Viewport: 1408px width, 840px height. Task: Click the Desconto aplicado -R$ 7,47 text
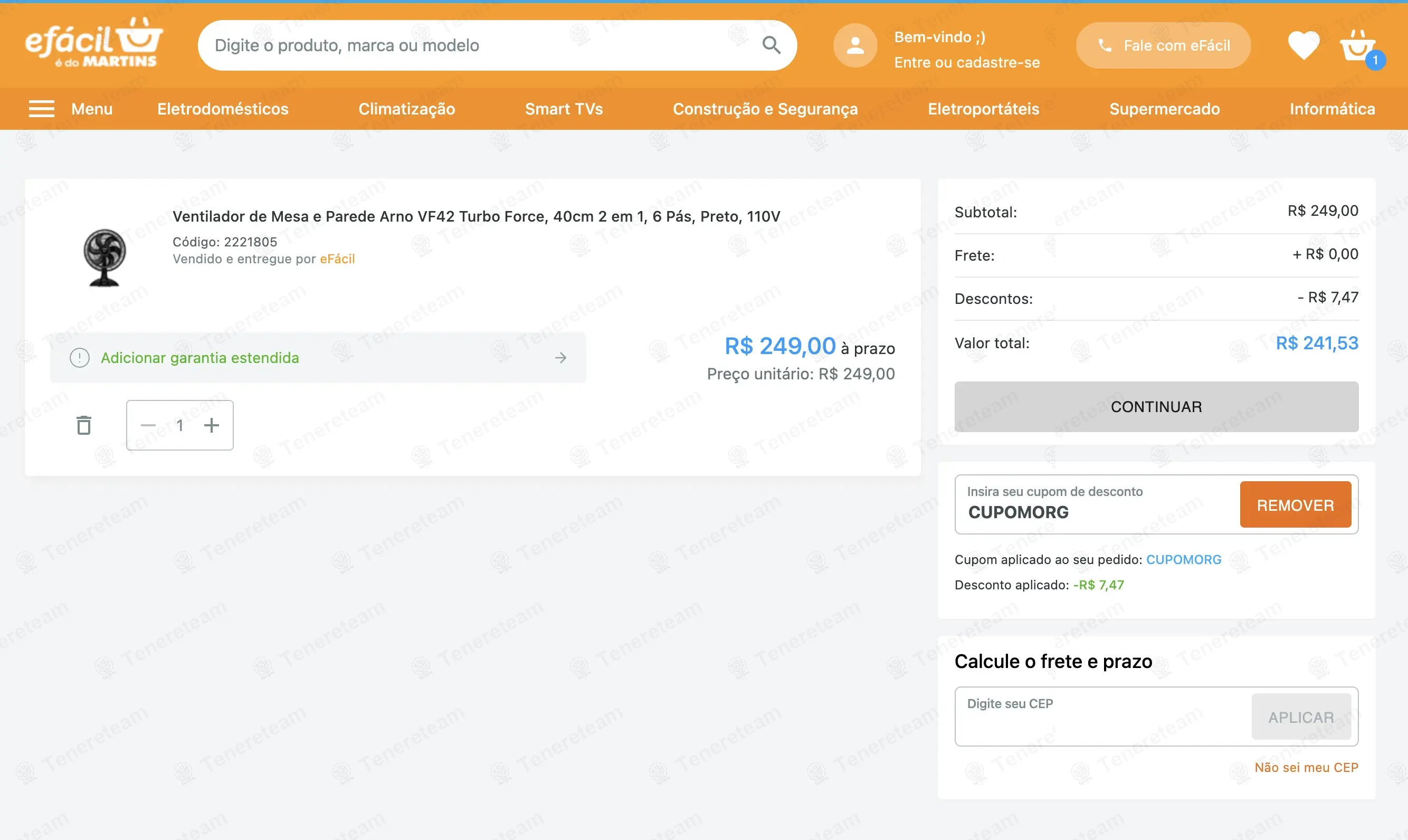pos(1039,585)
